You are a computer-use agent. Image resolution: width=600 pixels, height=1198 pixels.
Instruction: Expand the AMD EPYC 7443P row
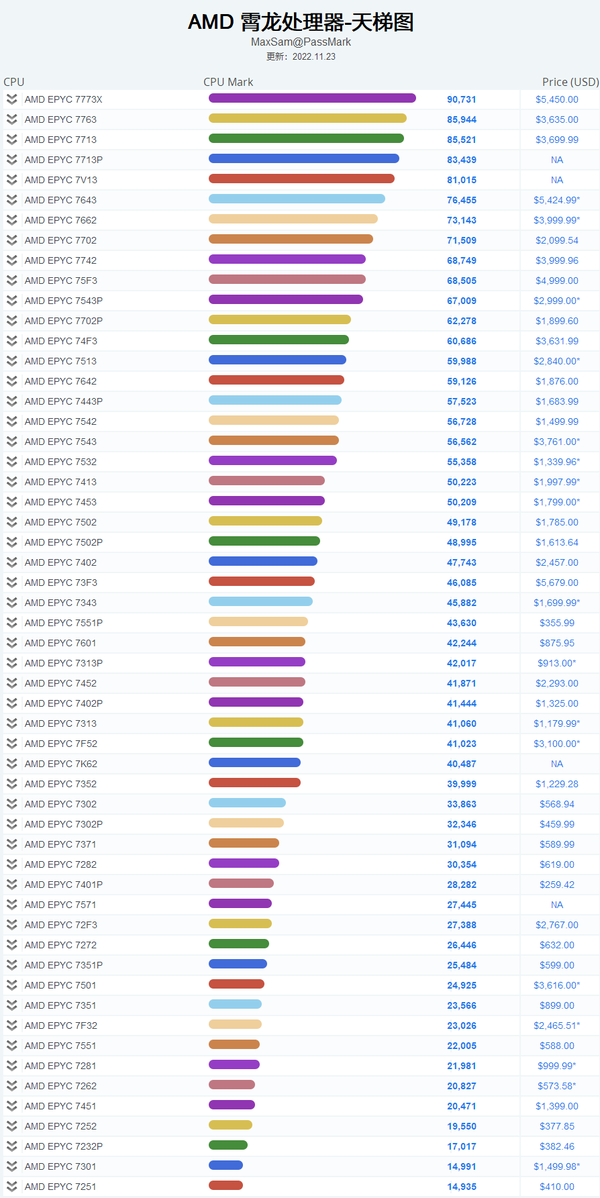pos(11,401)
